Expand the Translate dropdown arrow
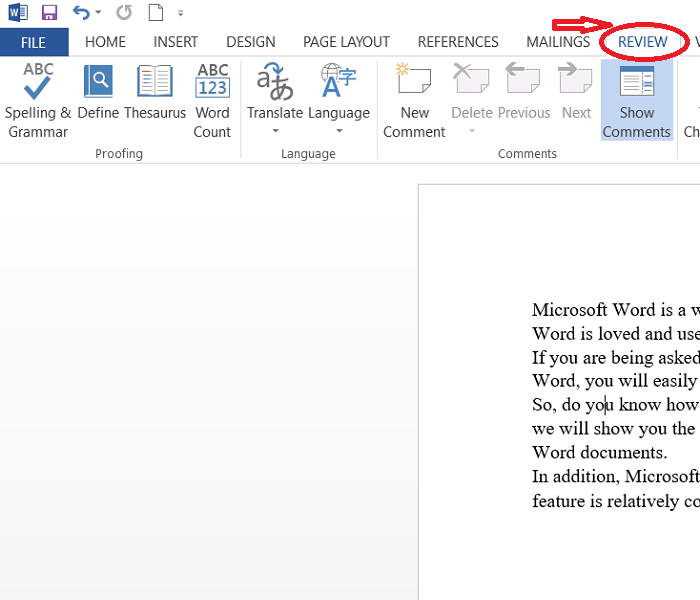 tap(275, 131)
